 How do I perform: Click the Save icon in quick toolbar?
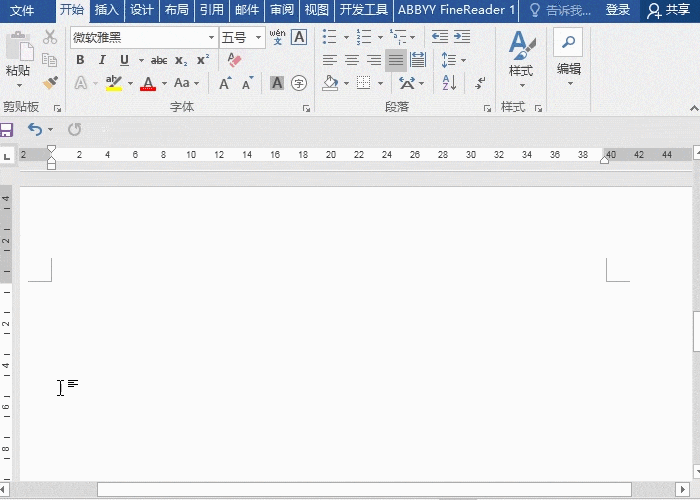tap(6, 130)
